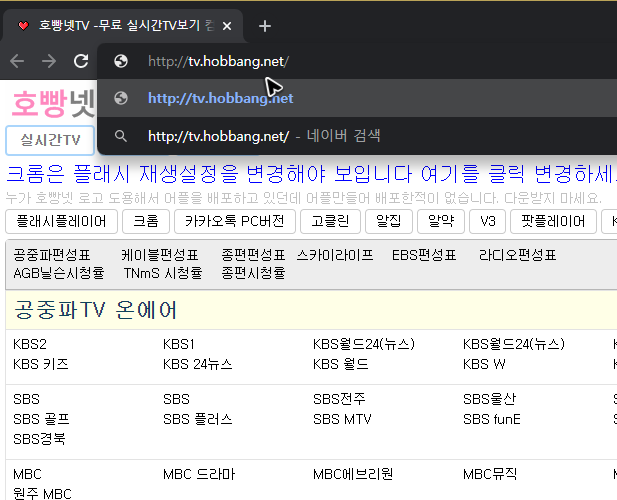The height and width of the screenshot is (500, 617).
Task: Open the KBS2 channel
Action: click(x=30, y=344)
